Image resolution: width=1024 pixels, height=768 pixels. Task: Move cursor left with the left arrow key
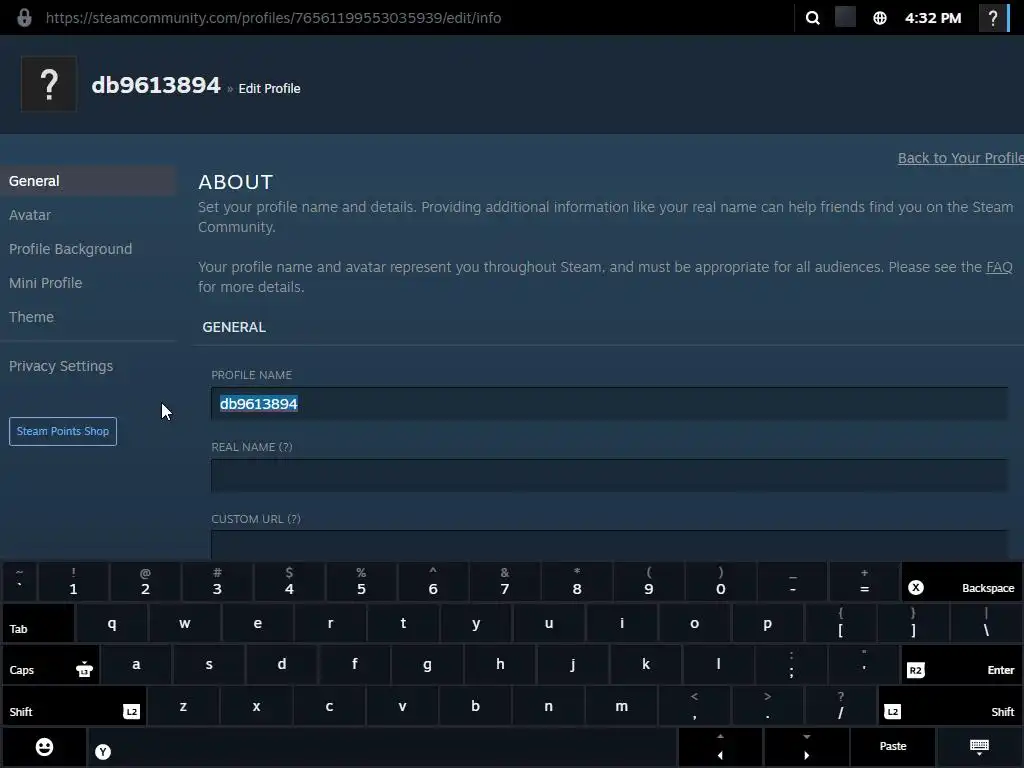[x=720, y=747]
